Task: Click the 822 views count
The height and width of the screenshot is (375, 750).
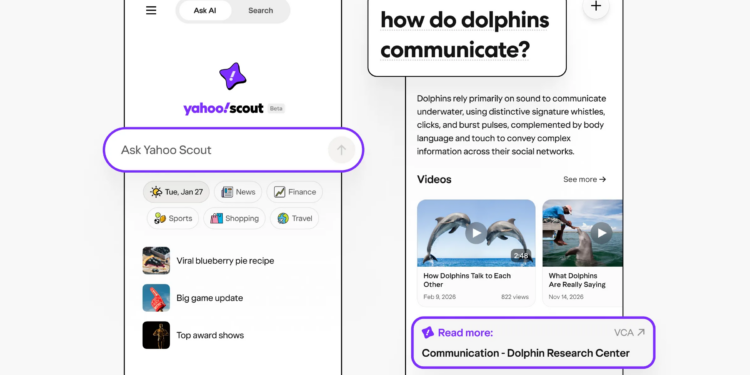Action: [515, 297]
